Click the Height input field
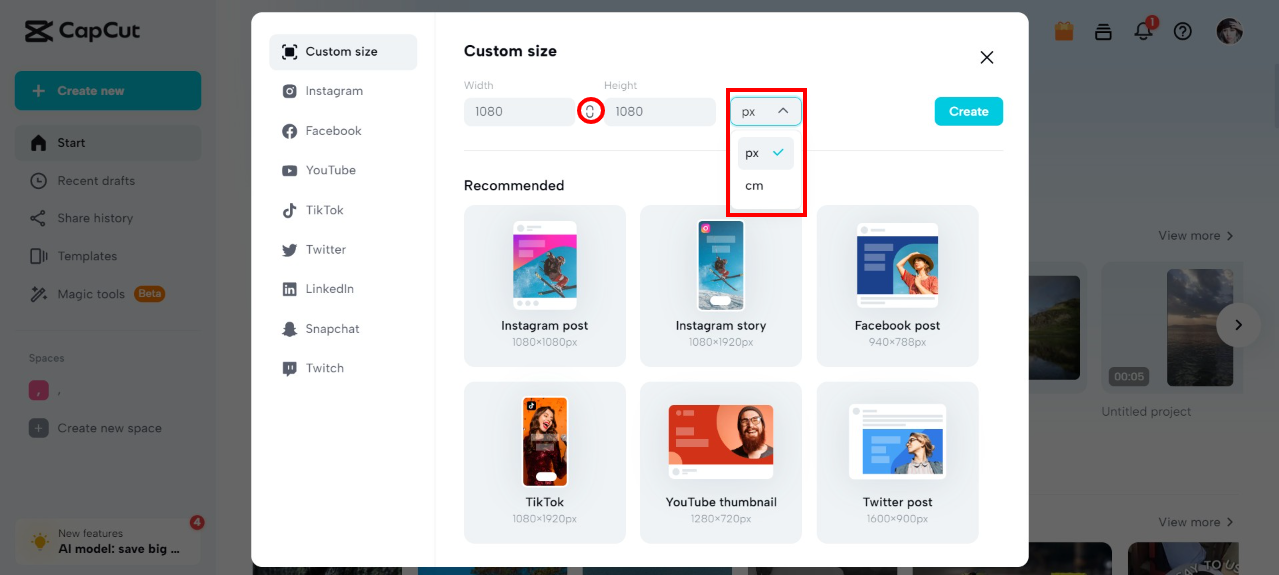Screen dimensions: 1279x575 click(x=660, y=111)
